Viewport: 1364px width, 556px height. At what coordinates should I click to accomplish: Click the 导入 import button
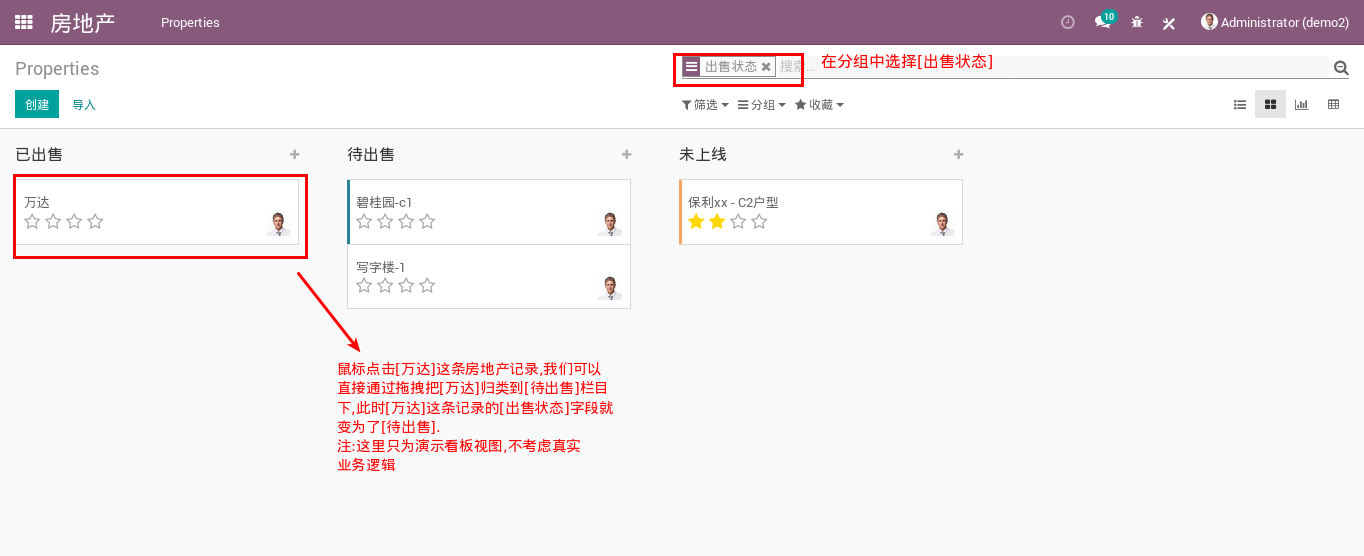pyautogui.click(x=84, y=104)
